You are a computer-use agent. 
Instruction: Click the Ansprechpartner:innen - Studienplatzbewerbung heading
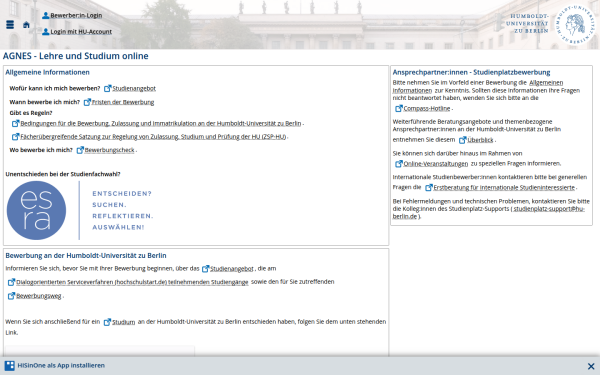(x=471, y=72)
